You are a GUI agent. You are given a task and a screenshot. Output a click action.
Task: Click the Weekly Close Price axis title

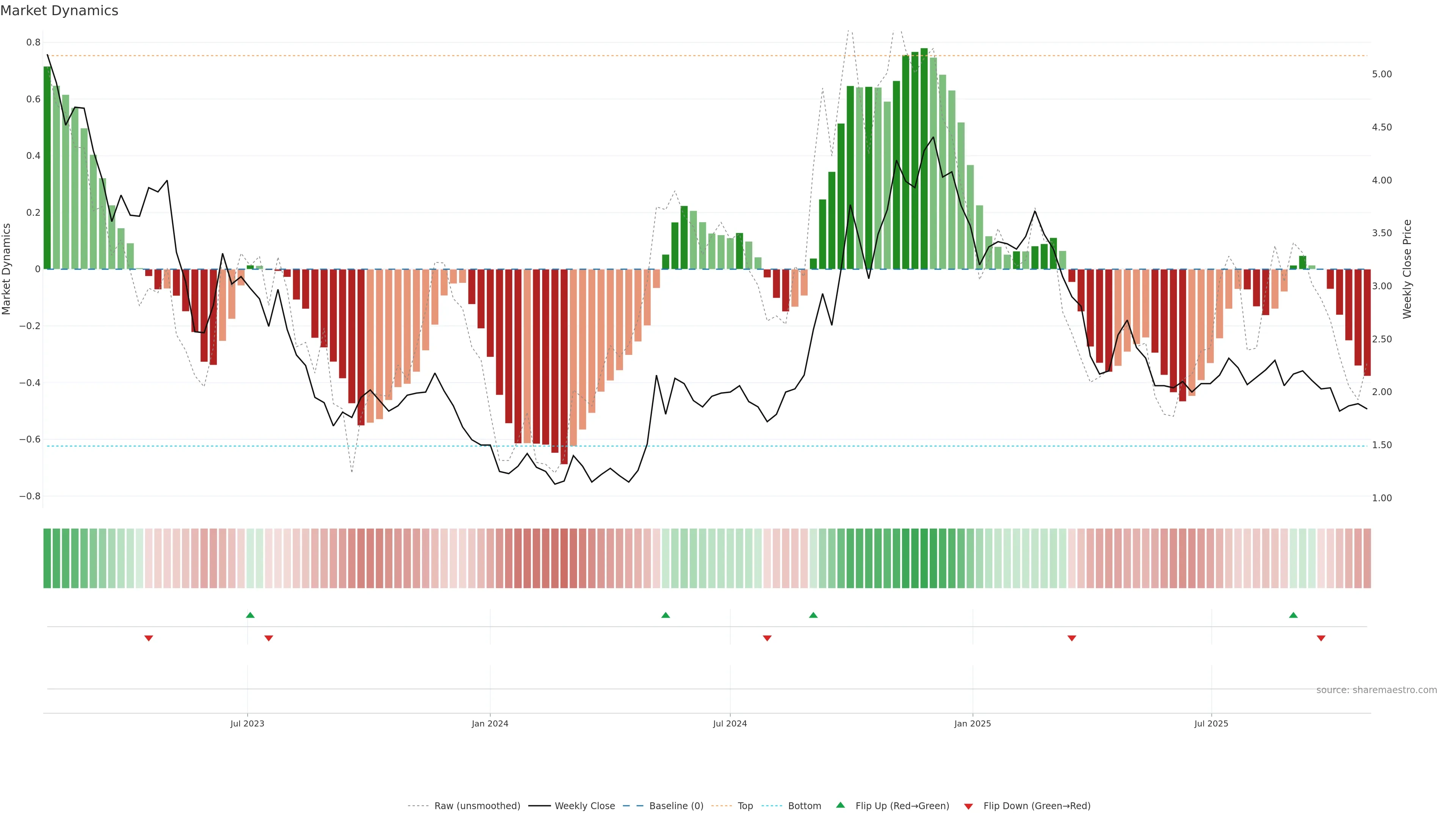1407,269
